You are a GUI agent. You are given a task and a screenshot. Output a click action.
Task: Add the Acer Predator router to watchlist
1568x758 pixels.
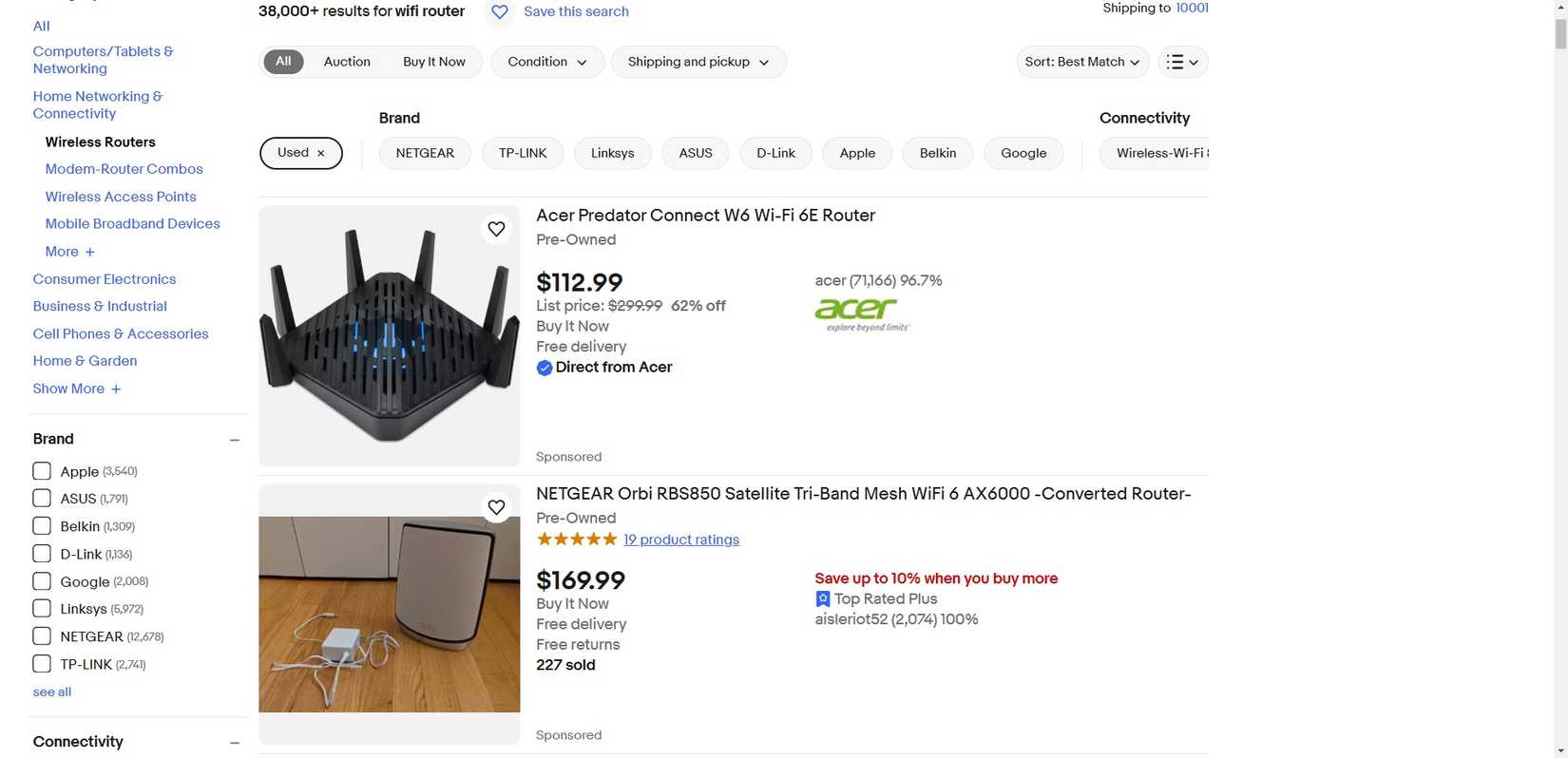point(496,228)
